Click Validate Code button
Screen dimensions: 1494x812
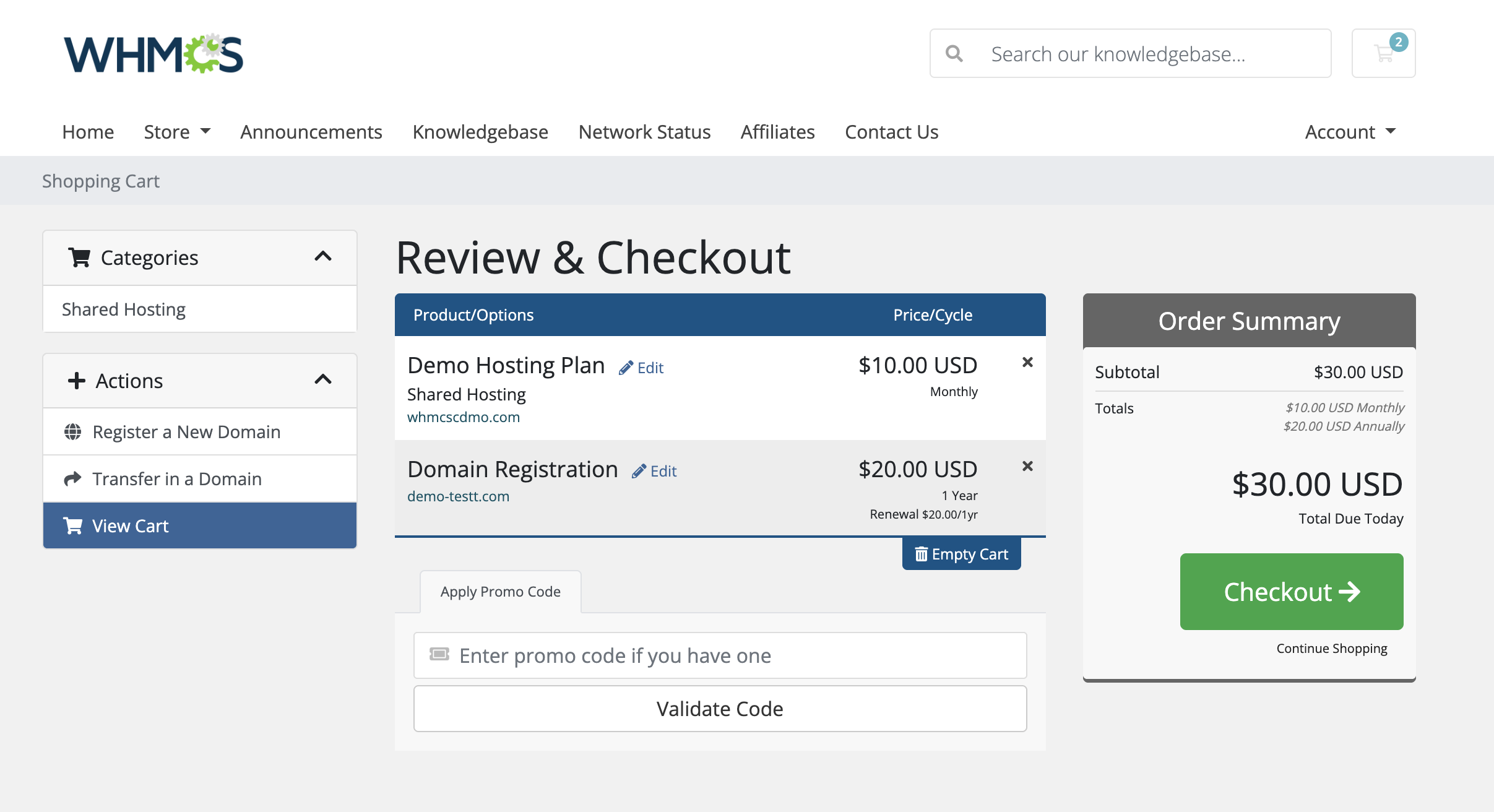click(720, 709)
